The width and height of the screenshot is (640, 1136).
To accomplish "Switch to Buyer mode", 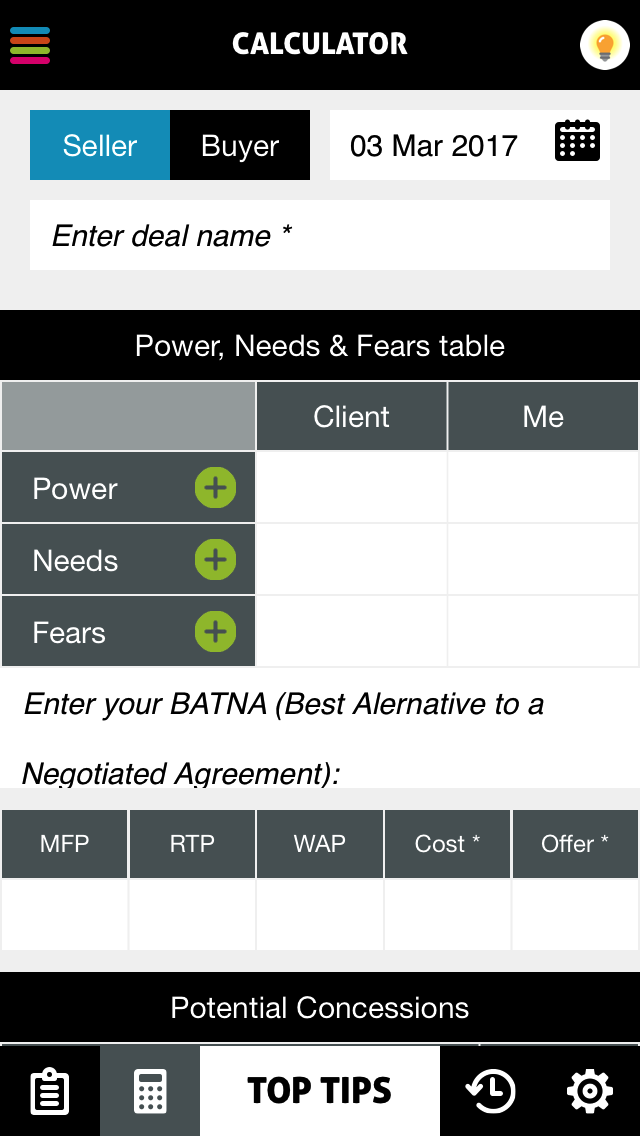I will coord(240,146).
